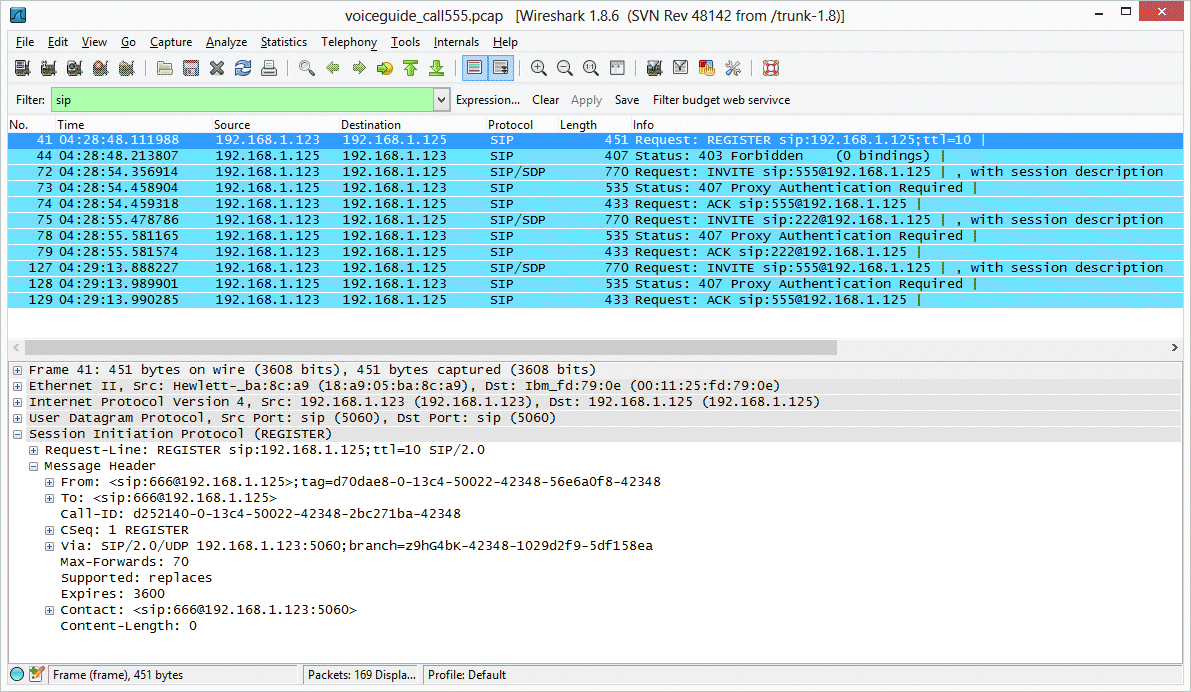
Task: Clear the display filter
Action: coord(545,100)
